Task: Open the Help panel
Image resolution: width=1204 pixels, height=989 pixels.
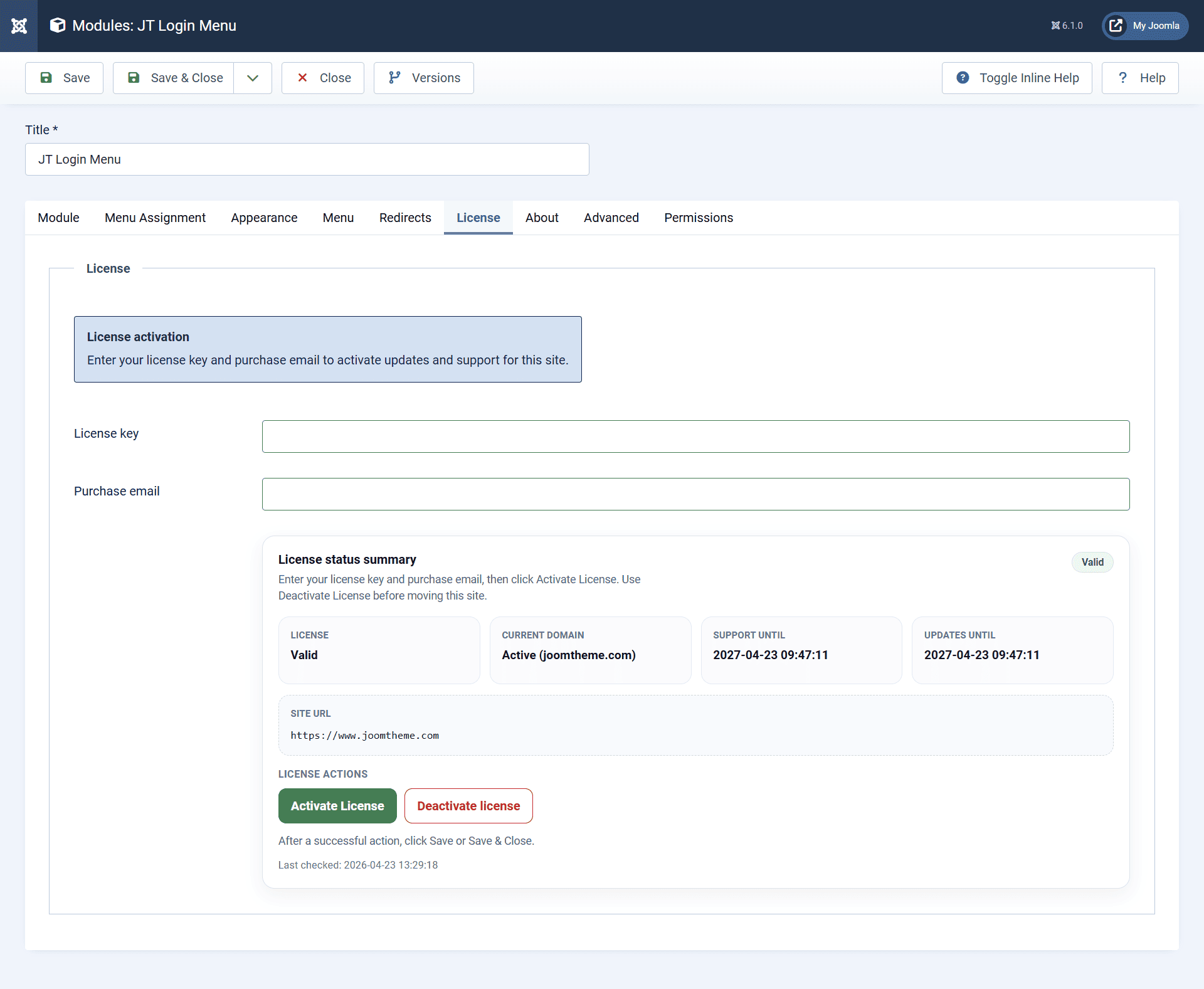Action: click(1140, 78)
